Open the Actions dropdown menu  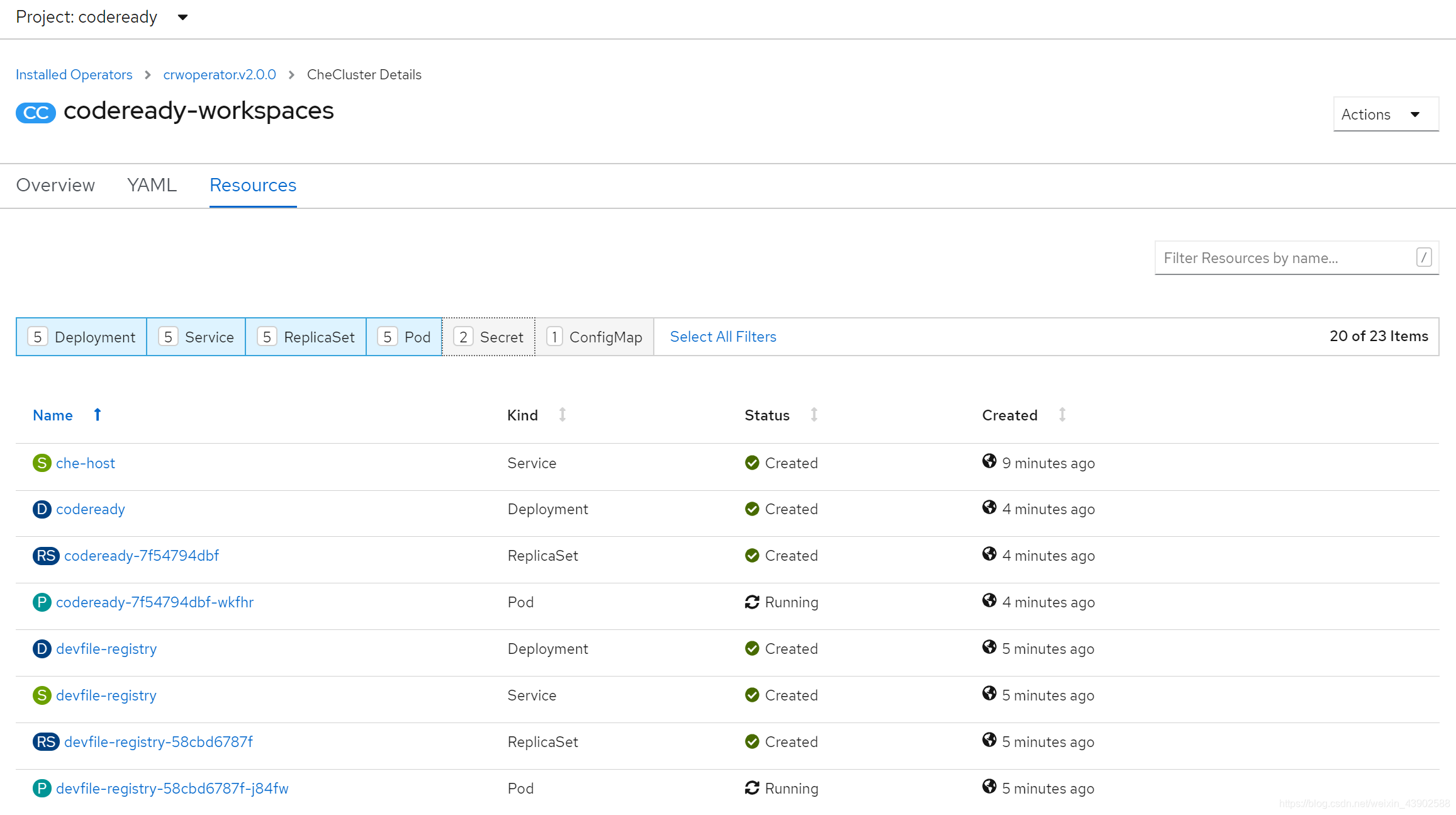pos(1386,114)
